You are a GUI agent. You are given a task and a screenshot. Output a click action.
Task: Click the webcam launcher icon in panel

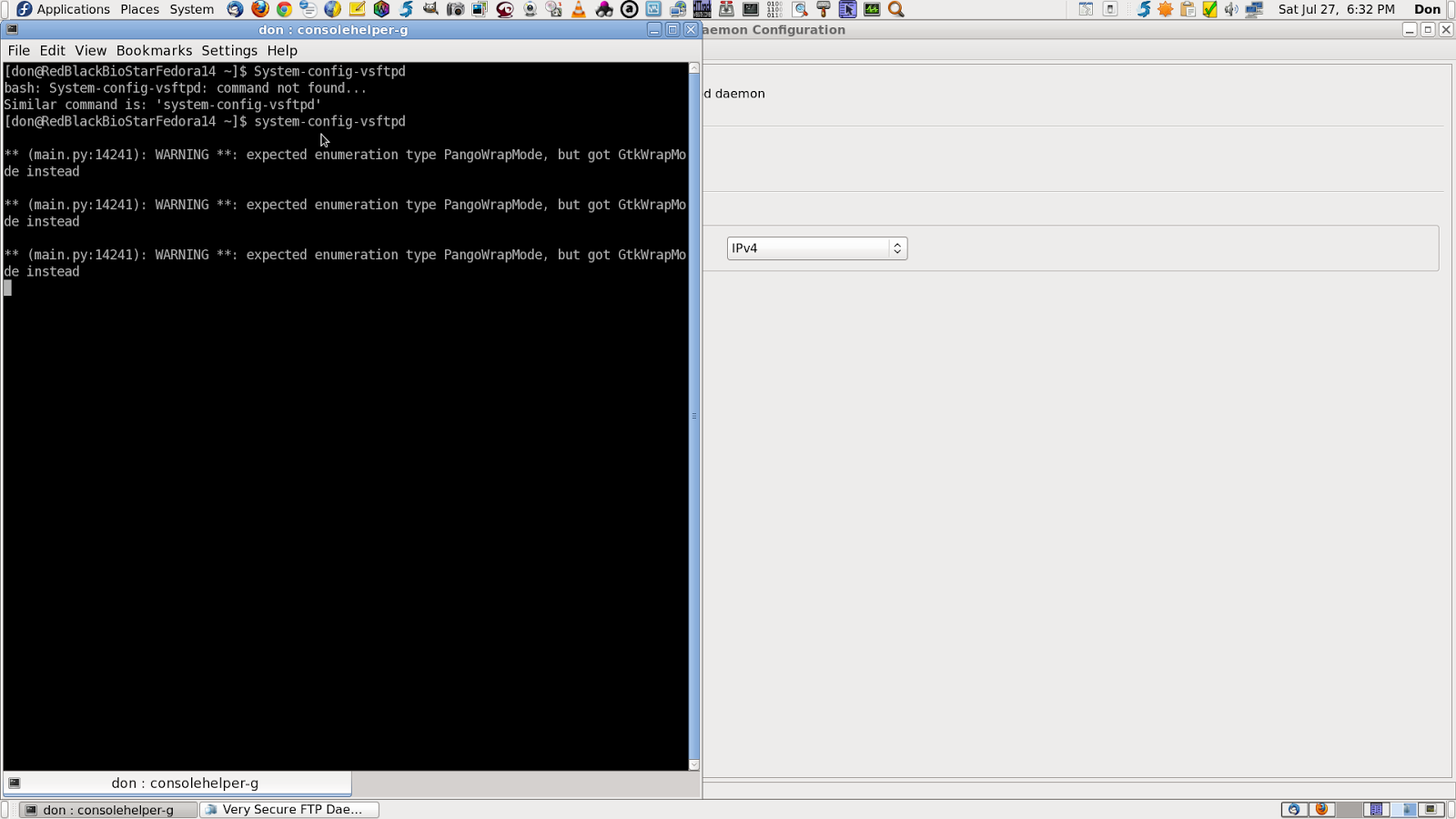pos(530,9)
